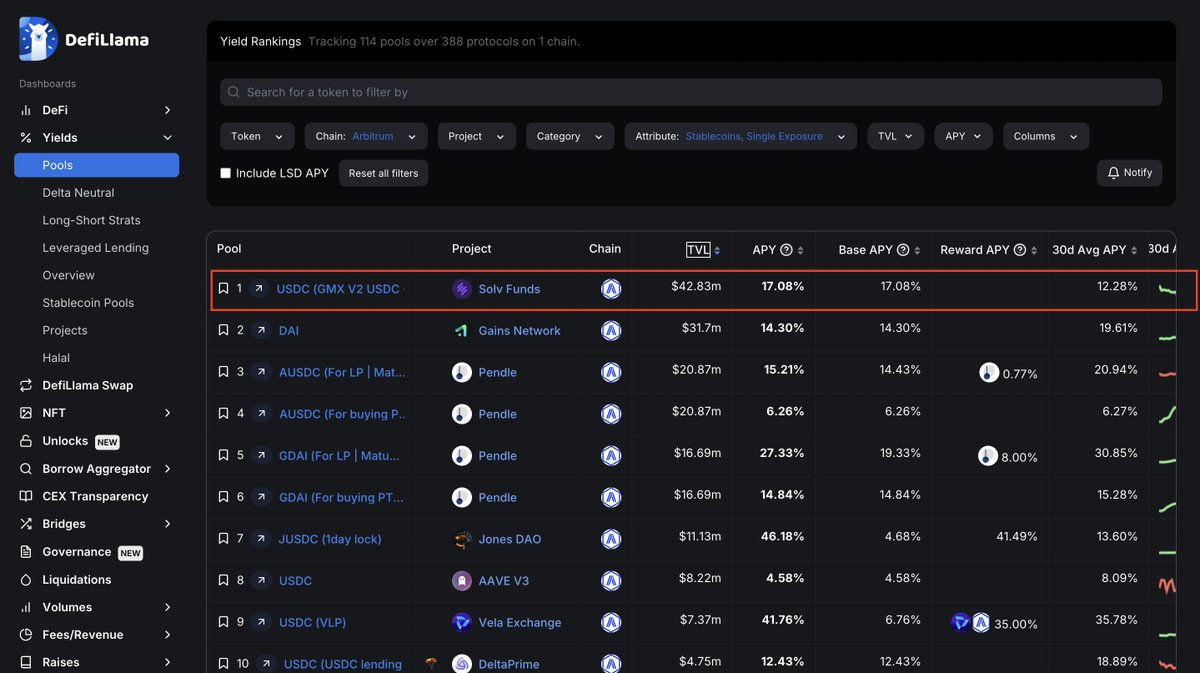Click the 41.49% Reward APY value
Screen dimensions: 1200x673
pos(1016,537)
